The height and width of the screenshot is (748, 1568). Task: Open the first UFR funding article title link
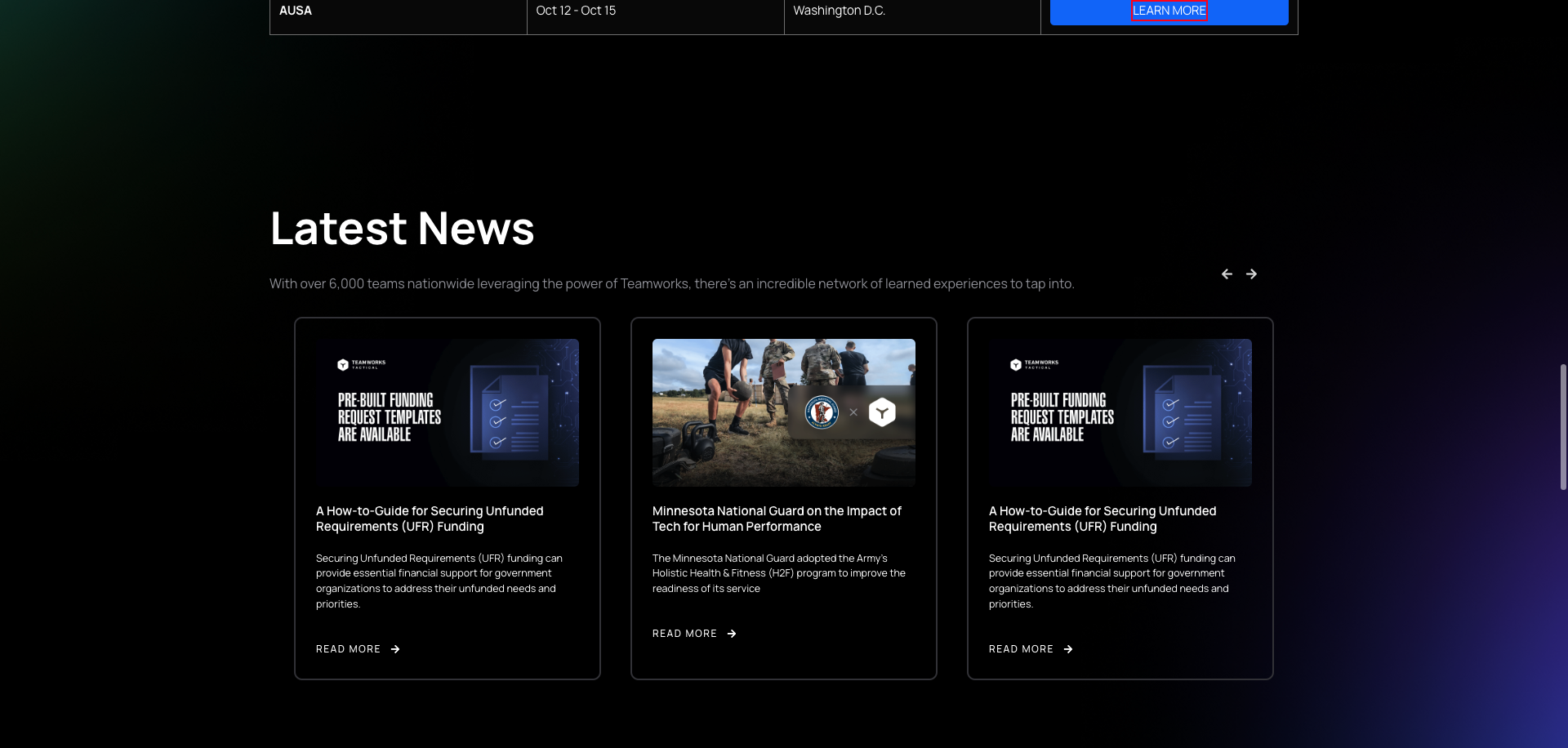point(430,519)
